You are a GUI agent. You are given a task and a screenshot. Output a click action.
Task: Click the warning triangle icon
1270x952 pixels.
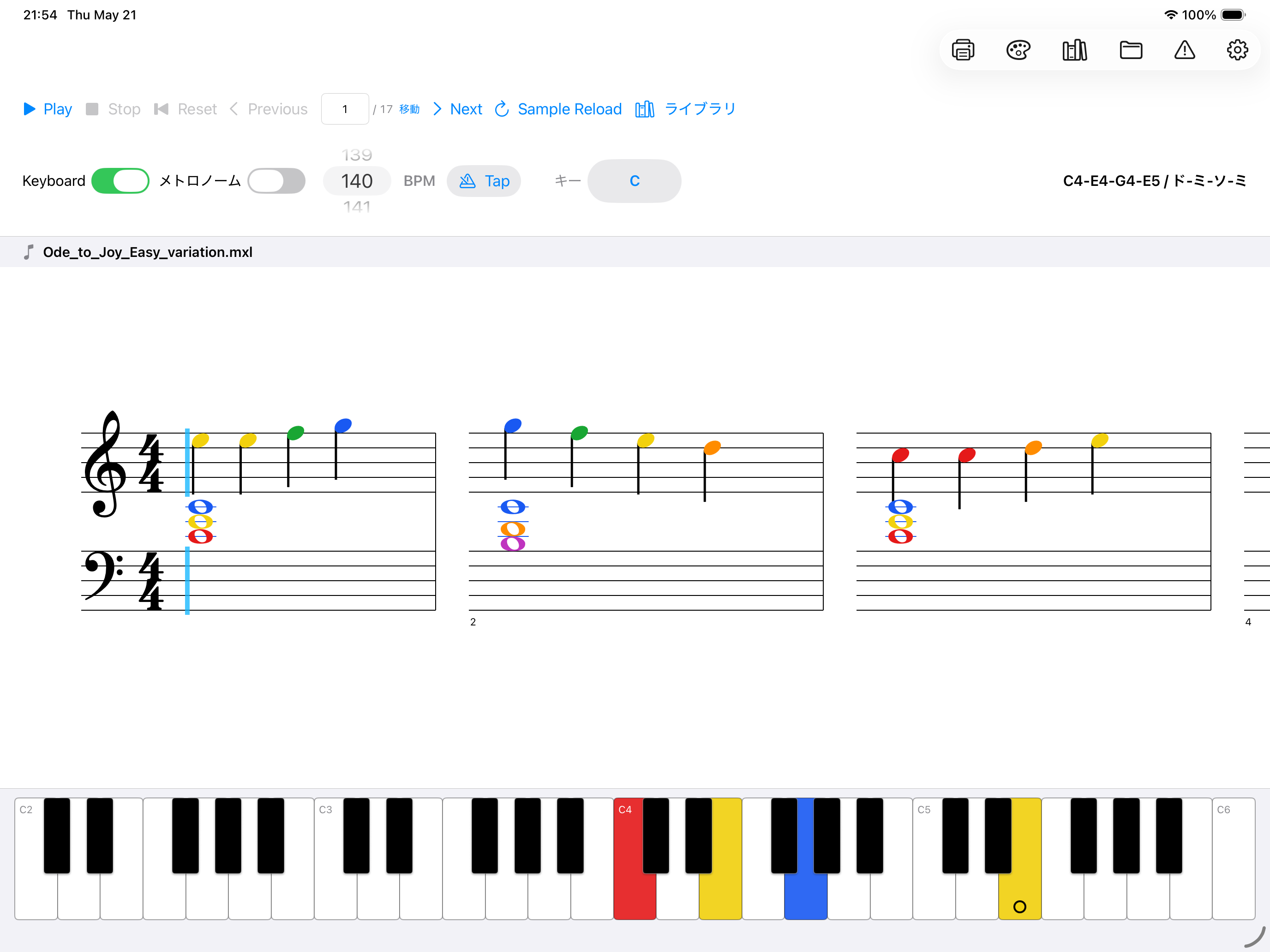pos(1185,50)
